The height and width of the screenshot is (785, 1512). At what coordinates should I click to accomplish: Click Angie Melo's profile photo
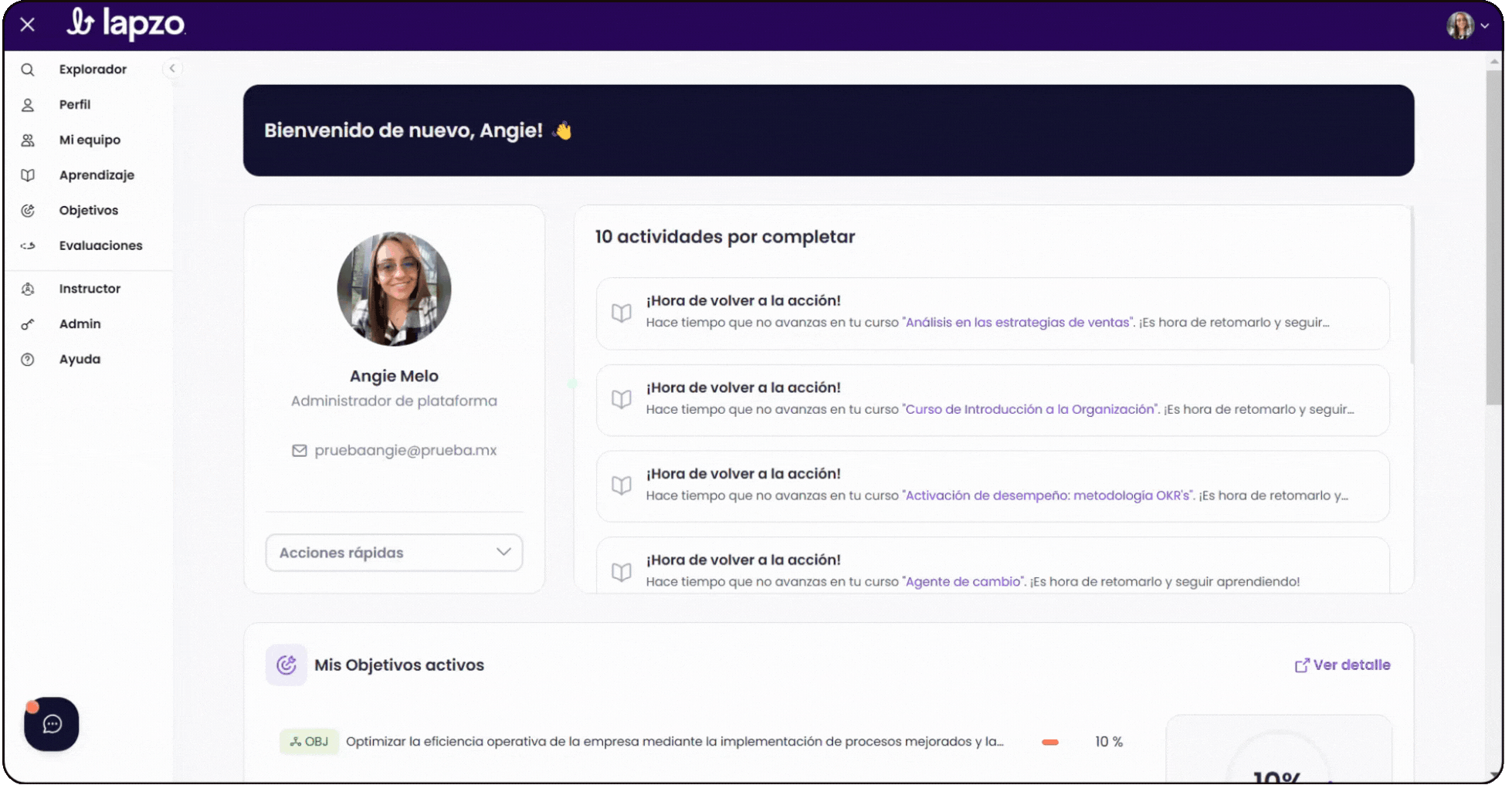pyautogui.click(x=394, y=289)
